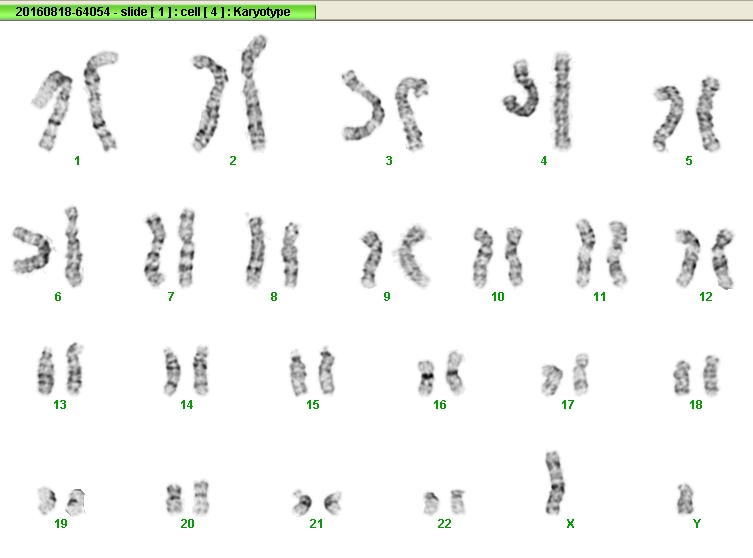Screen dimensions: 753x558
Task: Click the green label '16'
Action: (440, 405)
